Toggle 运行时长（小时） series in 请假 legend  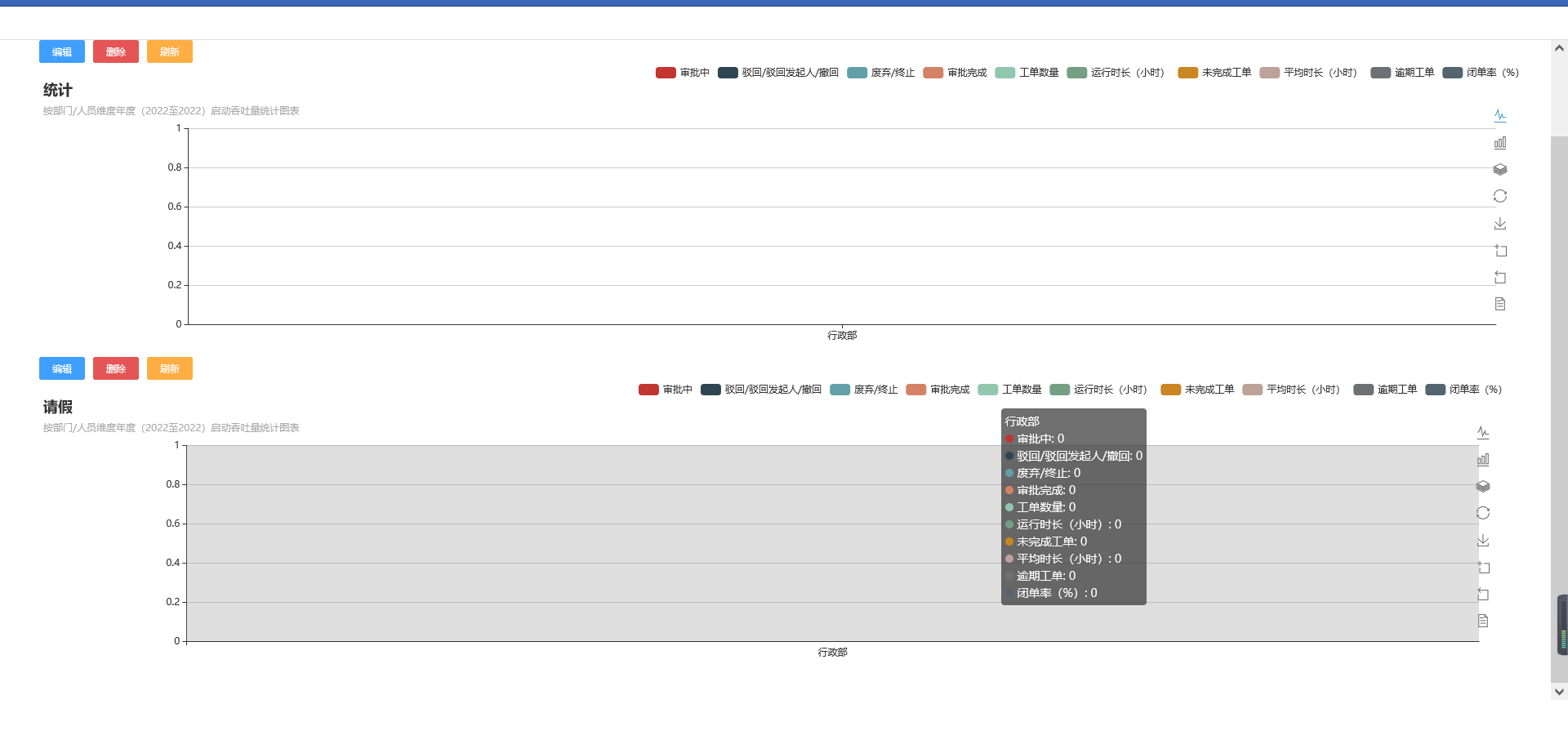(1101, 390)
